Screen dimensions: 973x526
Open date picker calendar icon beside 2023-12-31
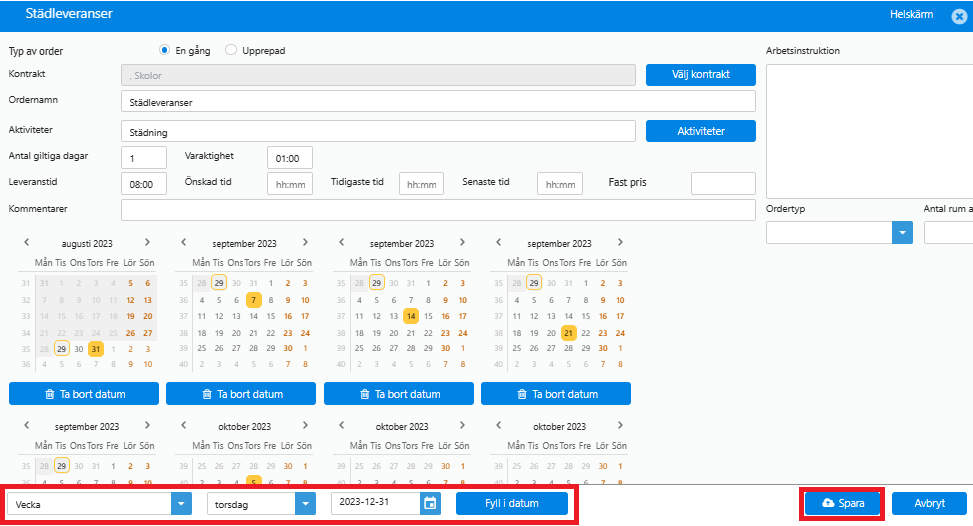pyautogui.click(x=430, y=503)
